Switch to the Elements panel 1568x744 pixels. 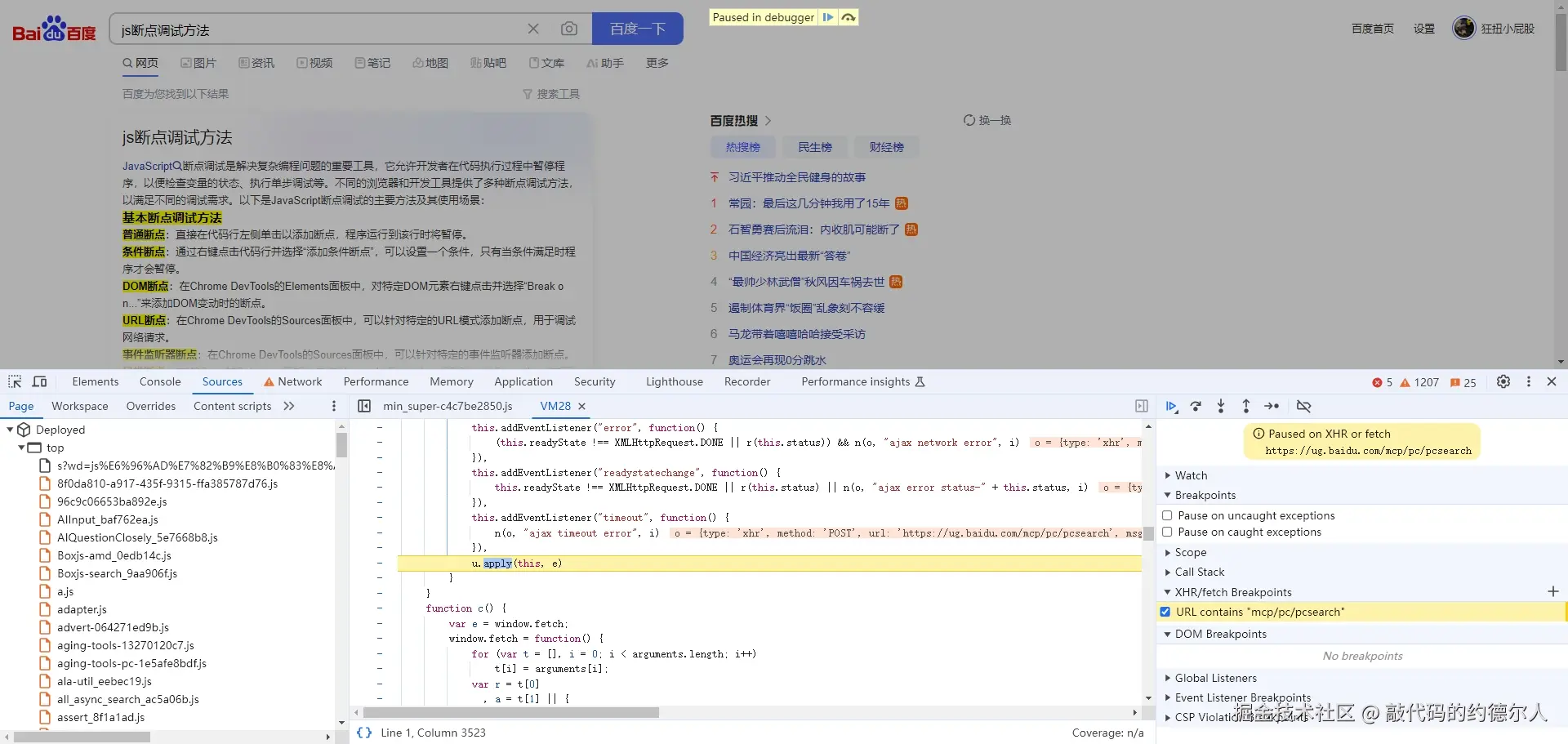[96, 381]
